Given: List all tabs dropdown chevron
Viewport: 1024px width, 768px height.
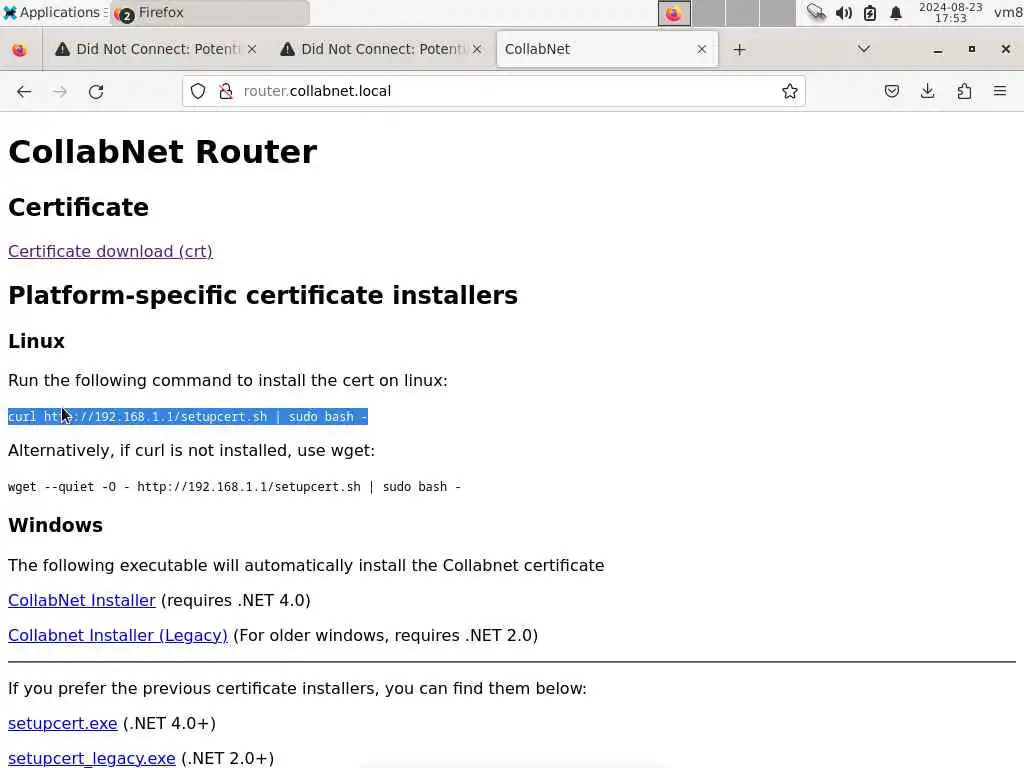Looking at the screenshot, I should 864,49.
